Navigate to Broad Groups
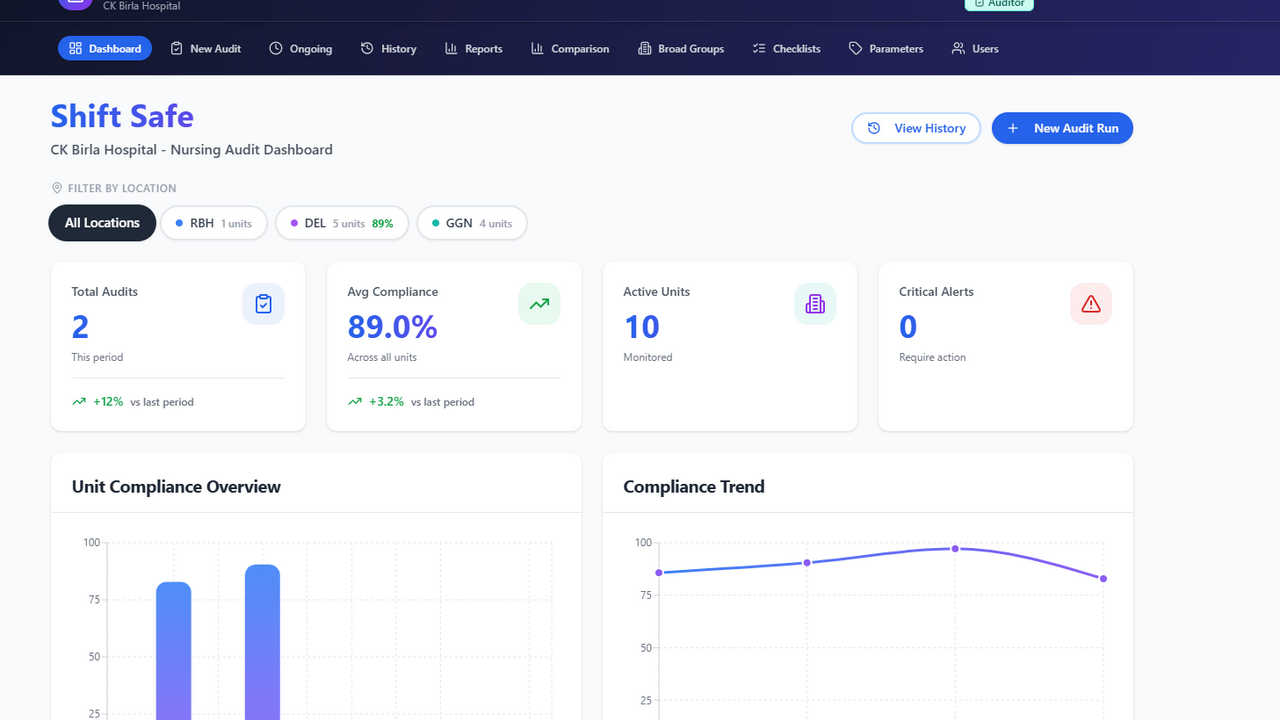Screen dimensions: 1280x720 coord(681,48)
